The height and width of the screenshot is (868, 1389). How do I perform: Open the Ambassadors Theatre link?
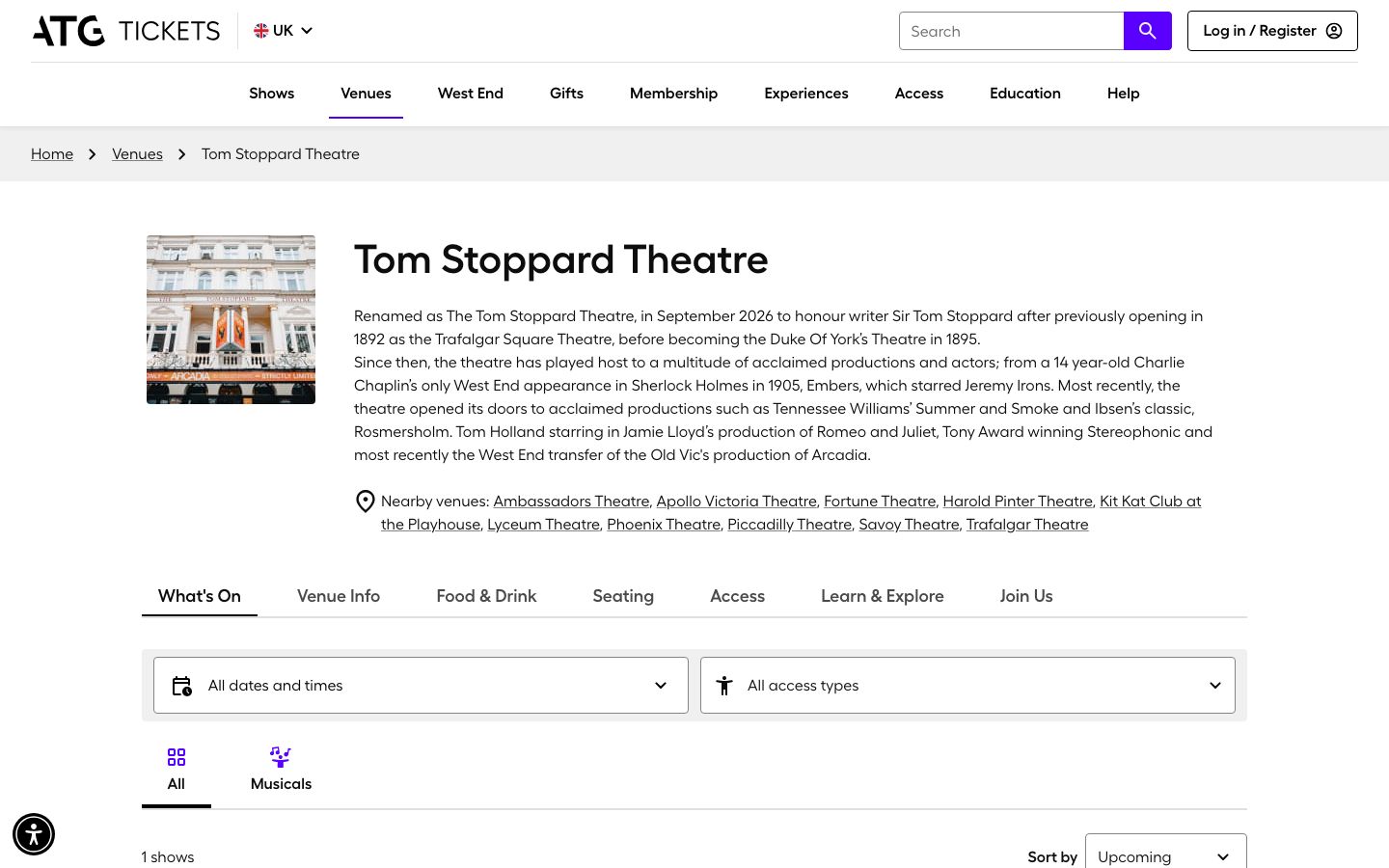tap(571, 502)
